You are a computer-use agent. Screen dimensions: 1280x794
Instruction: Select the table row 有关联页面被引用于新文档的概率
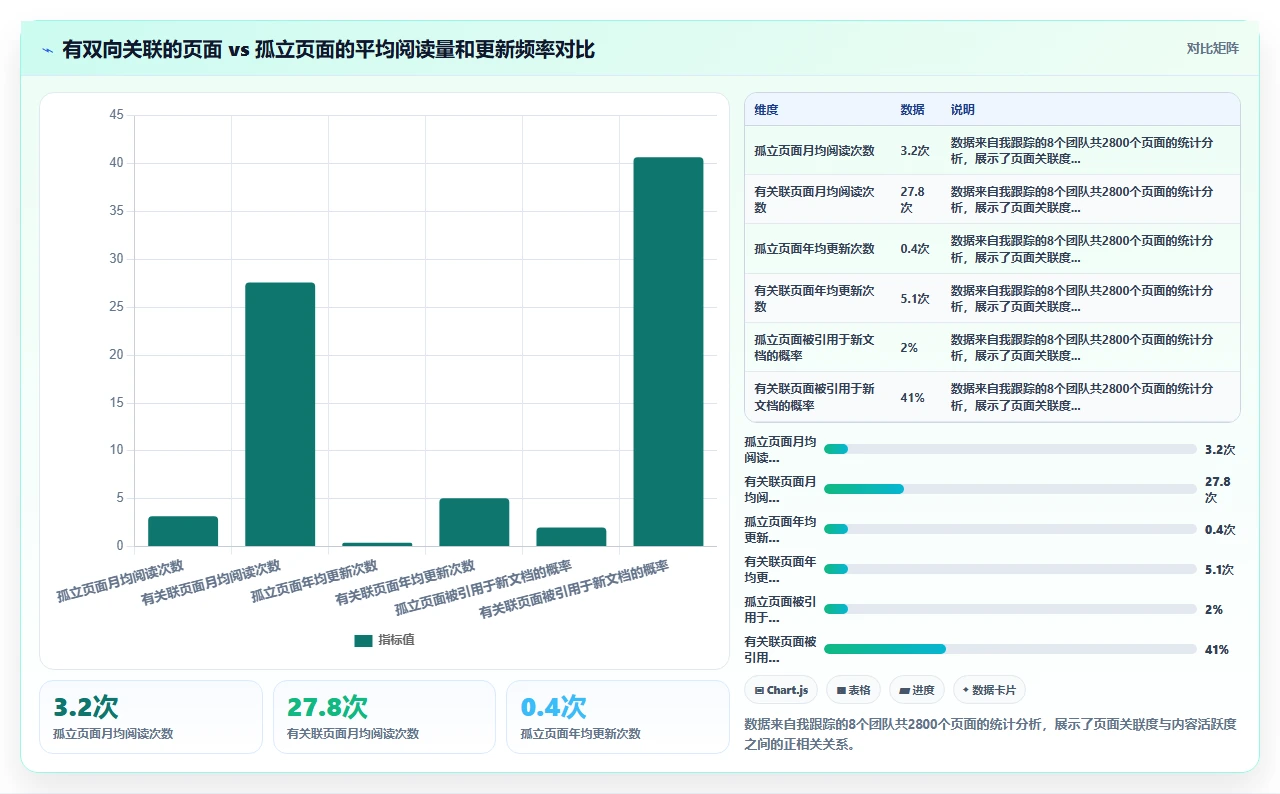pos(992,397)
